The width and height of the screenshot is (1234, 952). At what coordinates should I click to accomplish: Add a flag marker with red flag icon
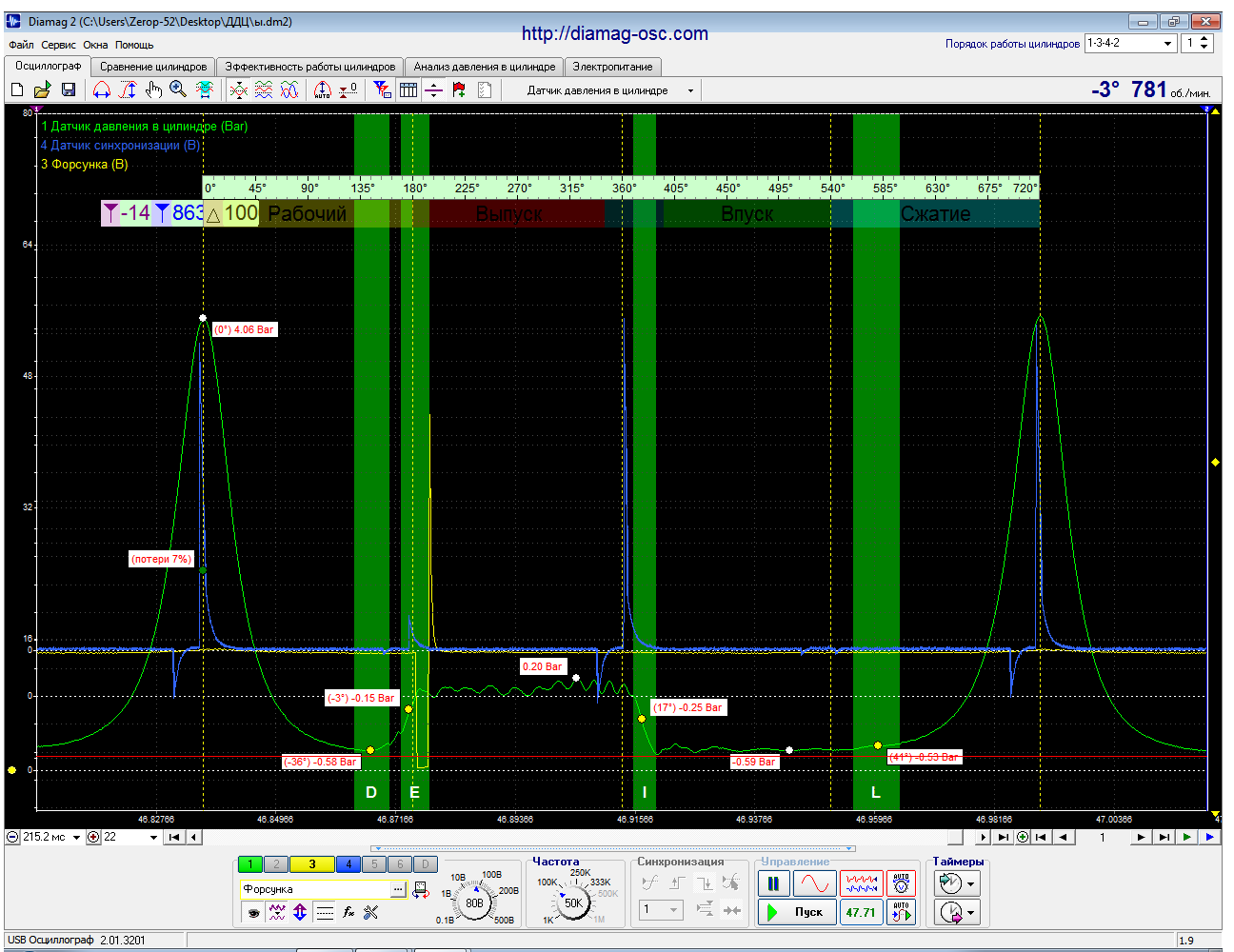(459, 89)
